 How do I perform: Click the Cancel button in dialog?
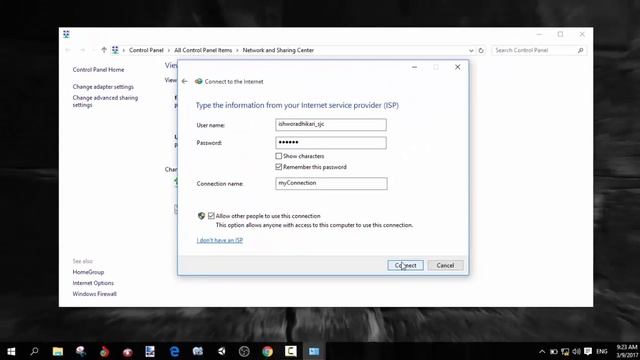coord(445,265)
